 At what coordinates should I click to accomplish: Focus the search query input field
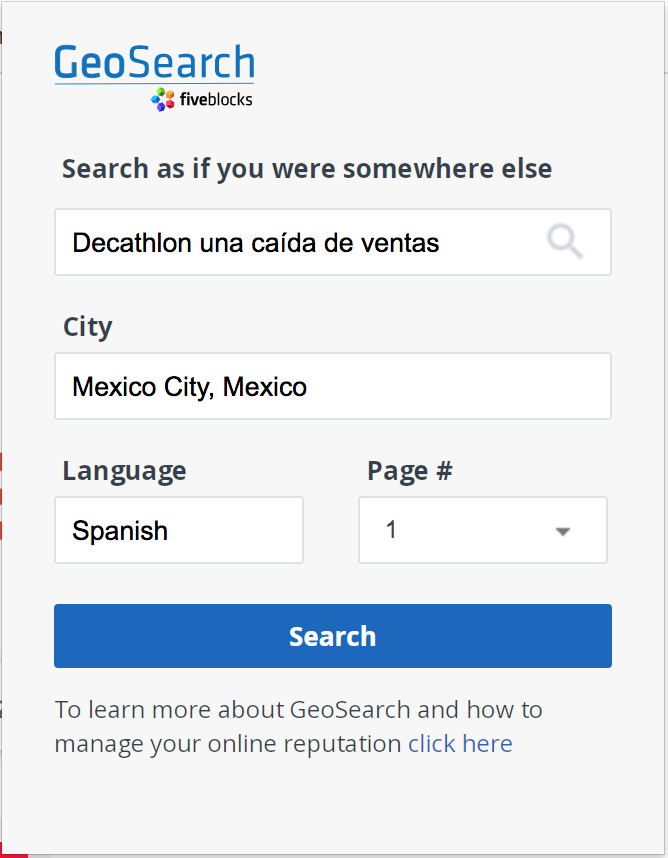[300, 242]
